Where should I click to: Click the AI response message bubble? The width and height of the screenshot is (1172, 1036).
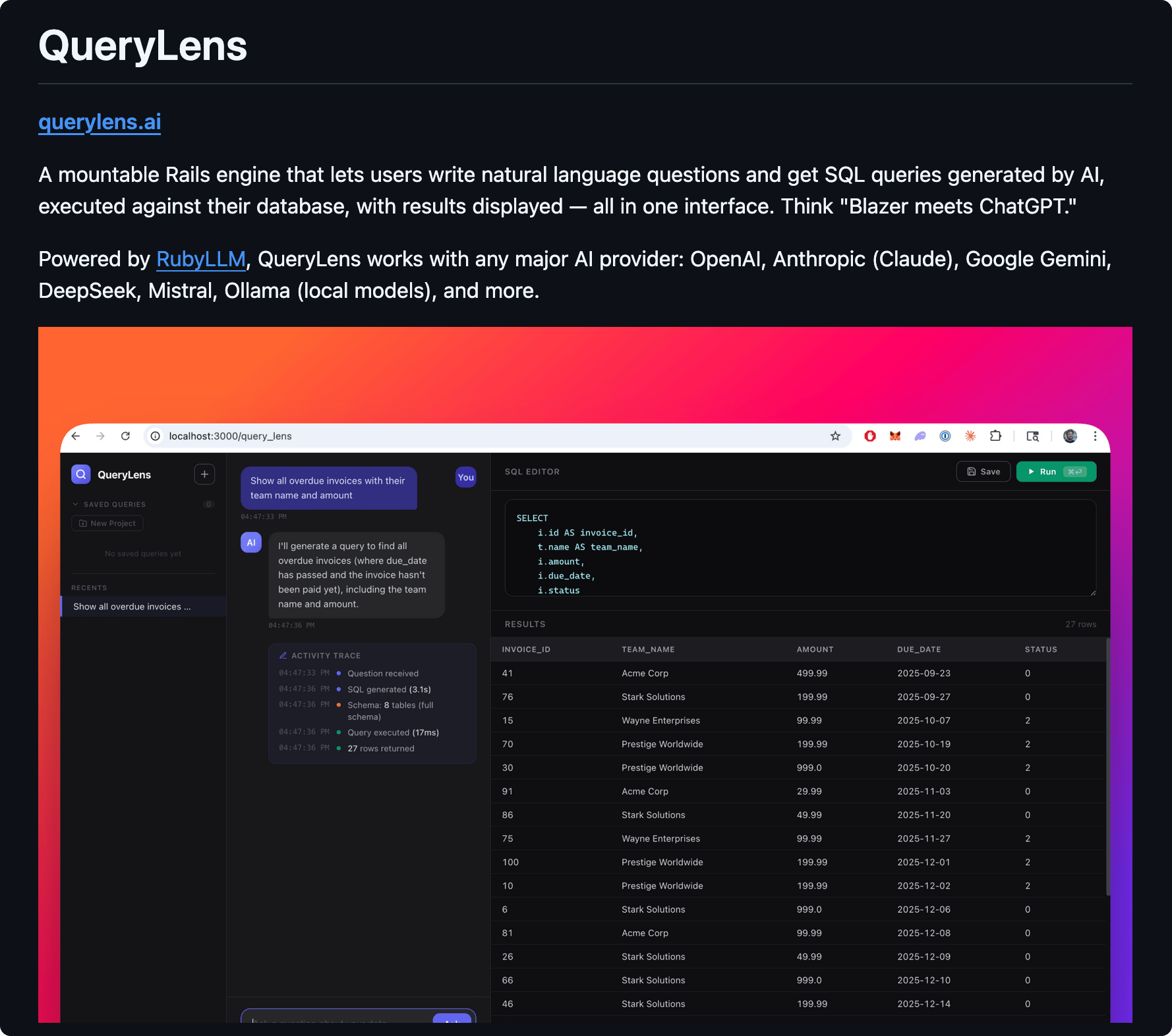pos(357,575)
